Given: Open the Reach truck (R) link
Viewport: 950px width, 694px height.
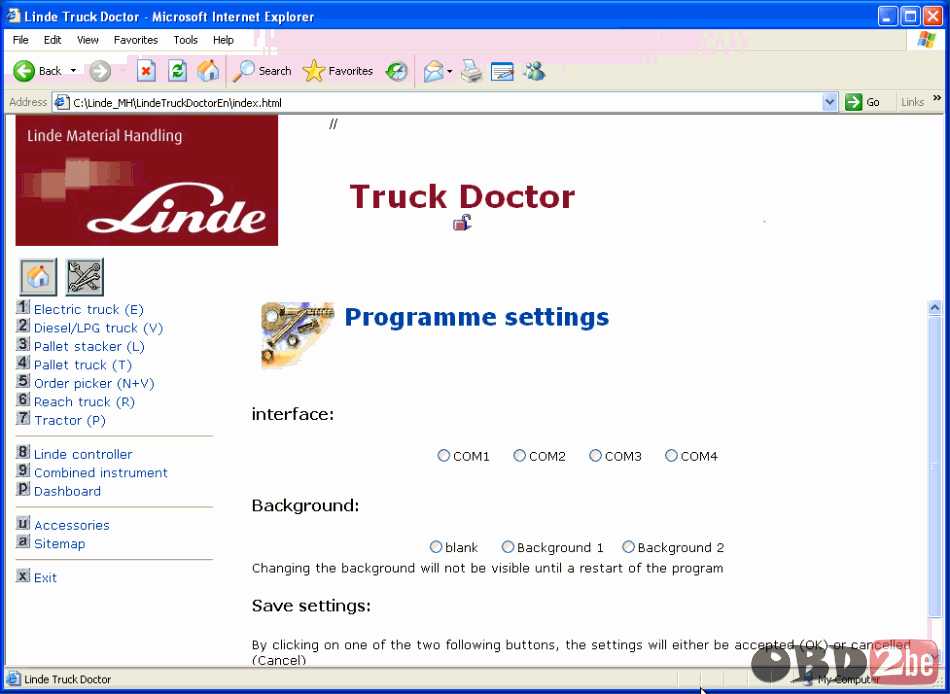Looking at the screenshot, I should point(84,402).
